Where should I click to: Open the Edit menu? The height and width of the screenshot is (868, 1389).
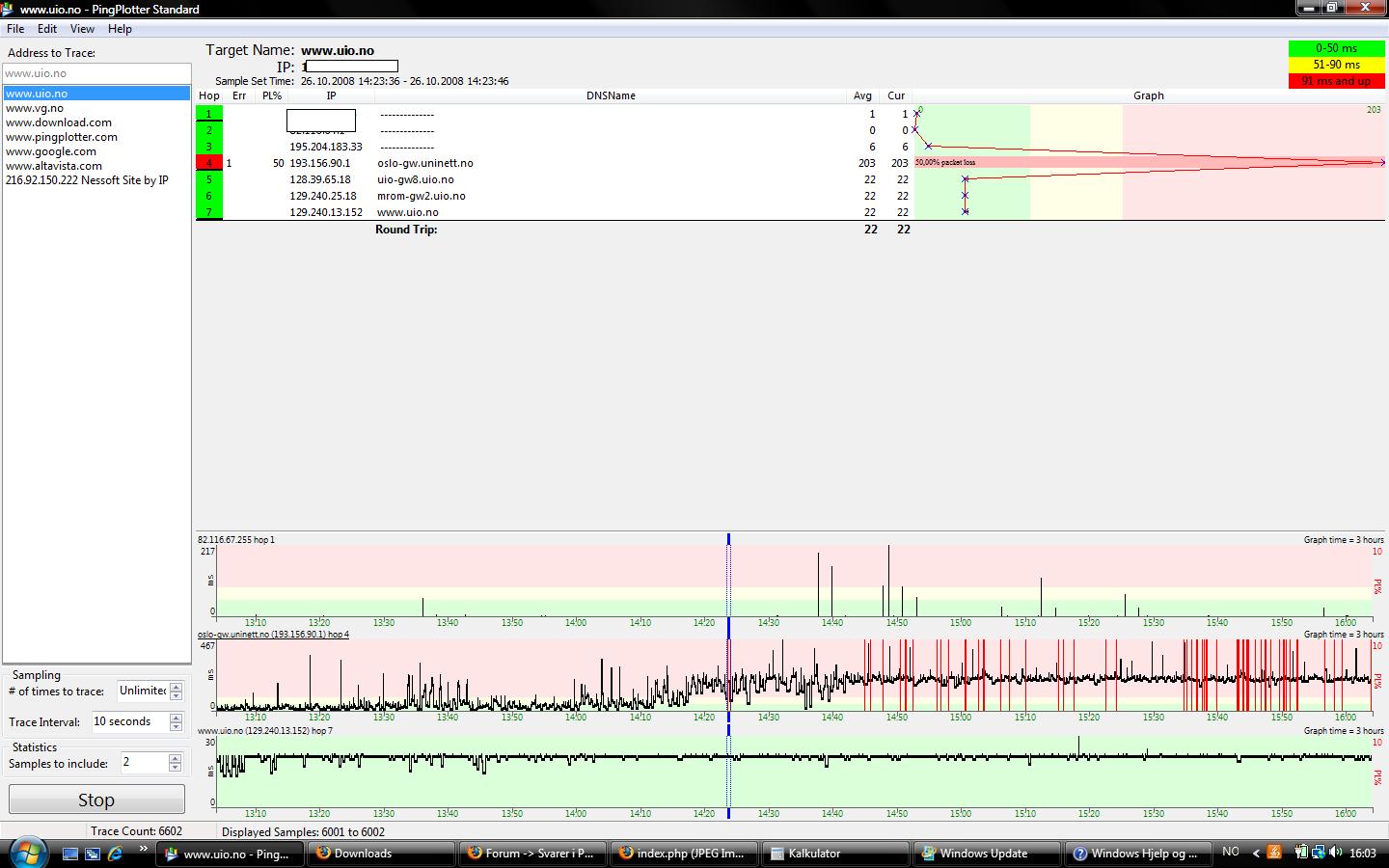[x=47, y=29]
